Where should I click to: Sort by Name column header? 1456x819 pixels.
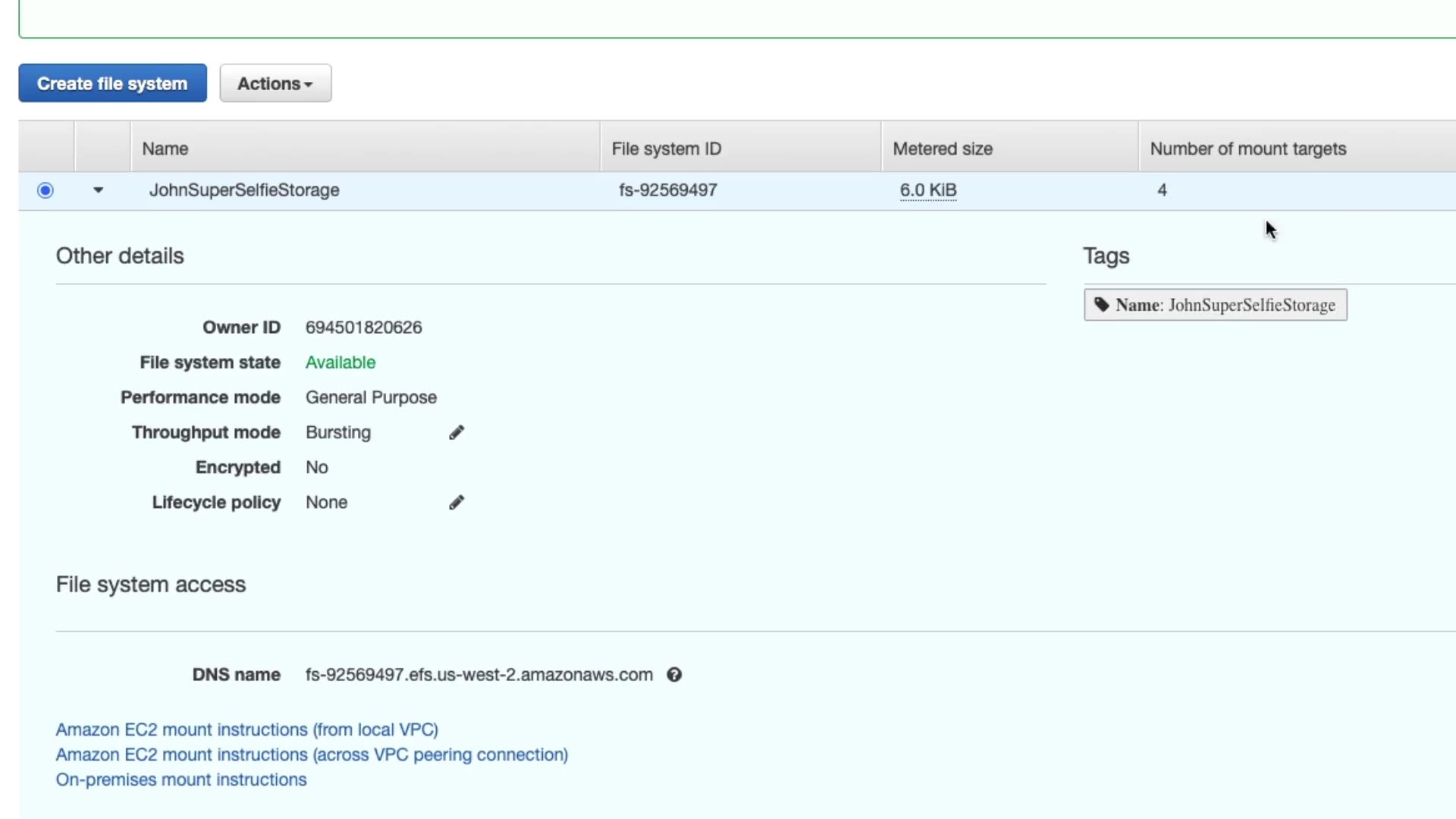point(165,149)
